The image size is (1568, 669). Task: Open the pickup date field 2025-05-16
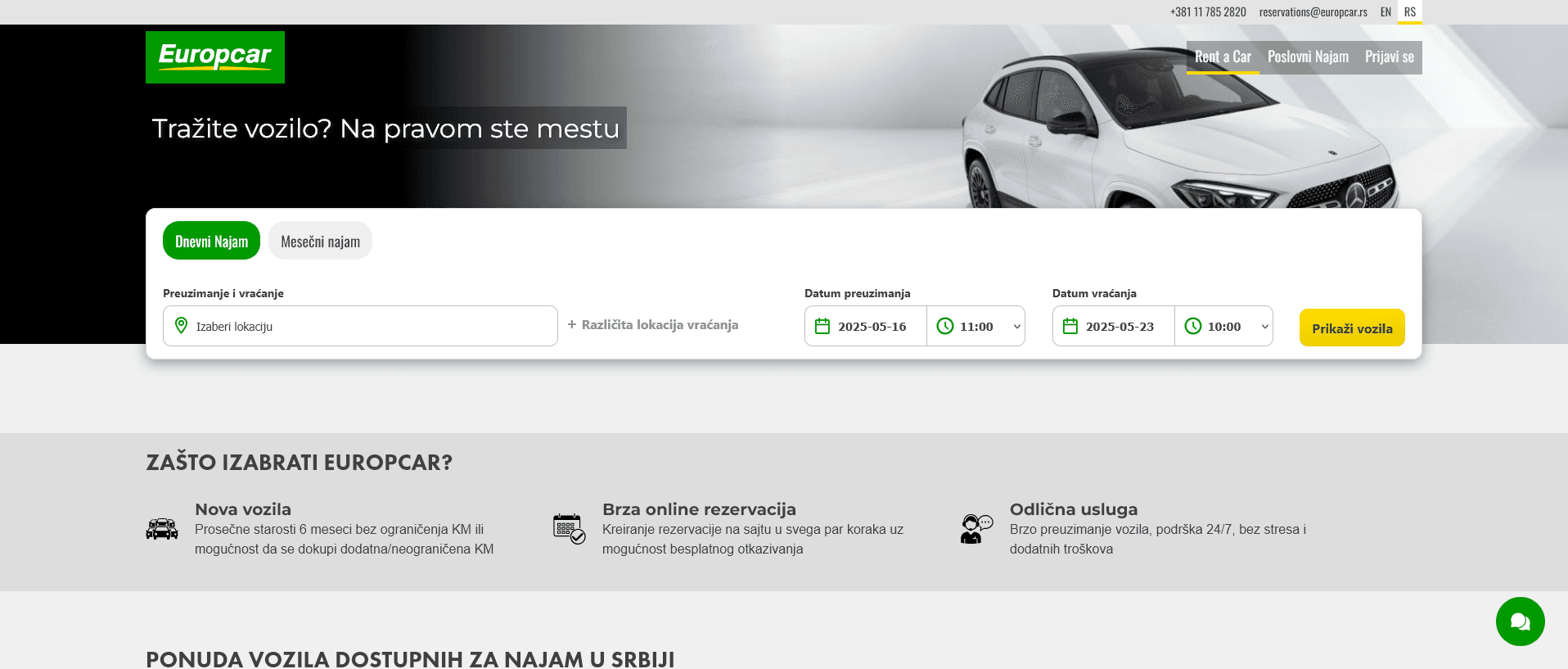tap(866, 326)
